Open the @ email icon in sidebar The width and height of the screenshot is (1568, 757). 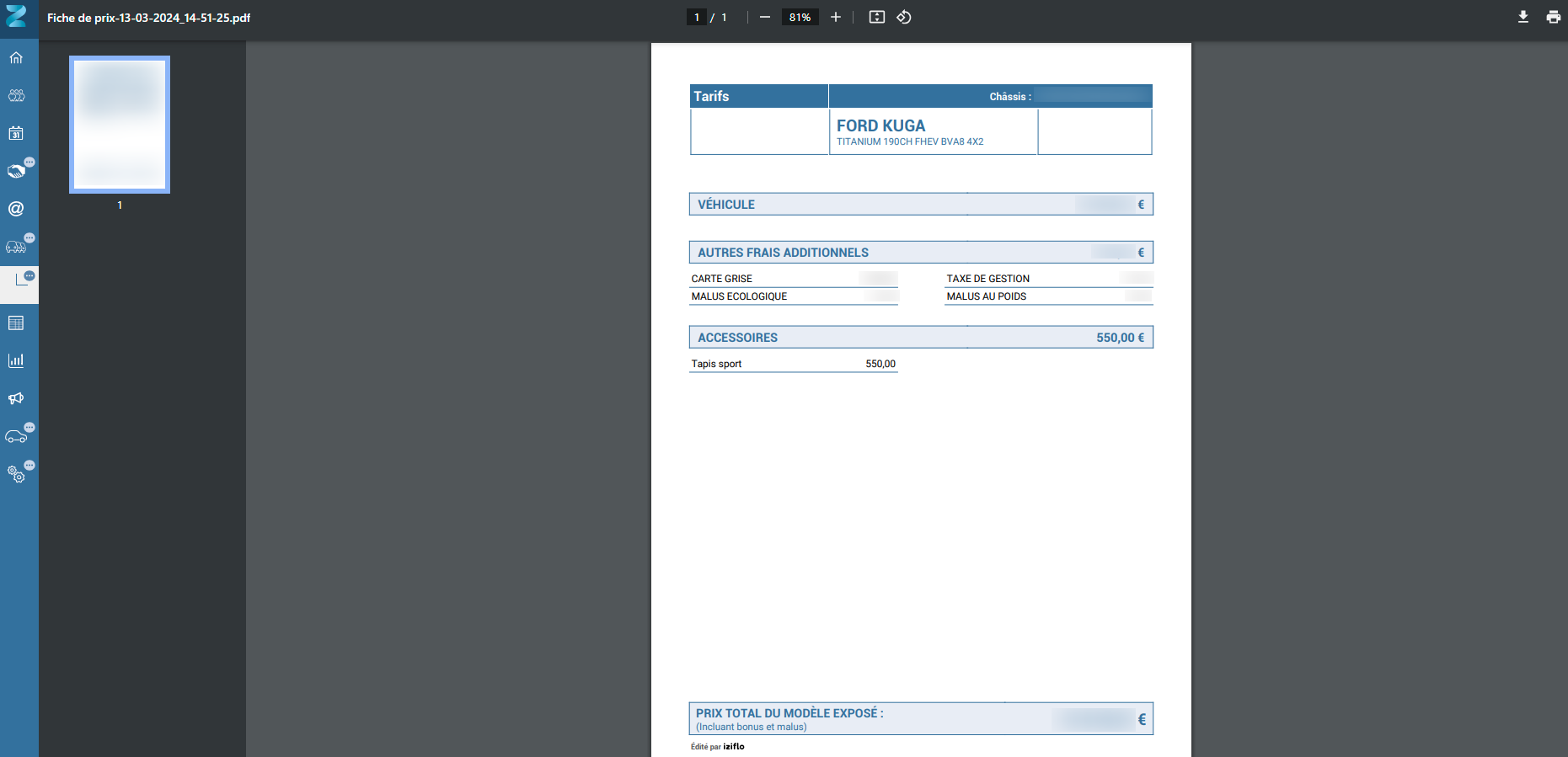tap(16, 209)
